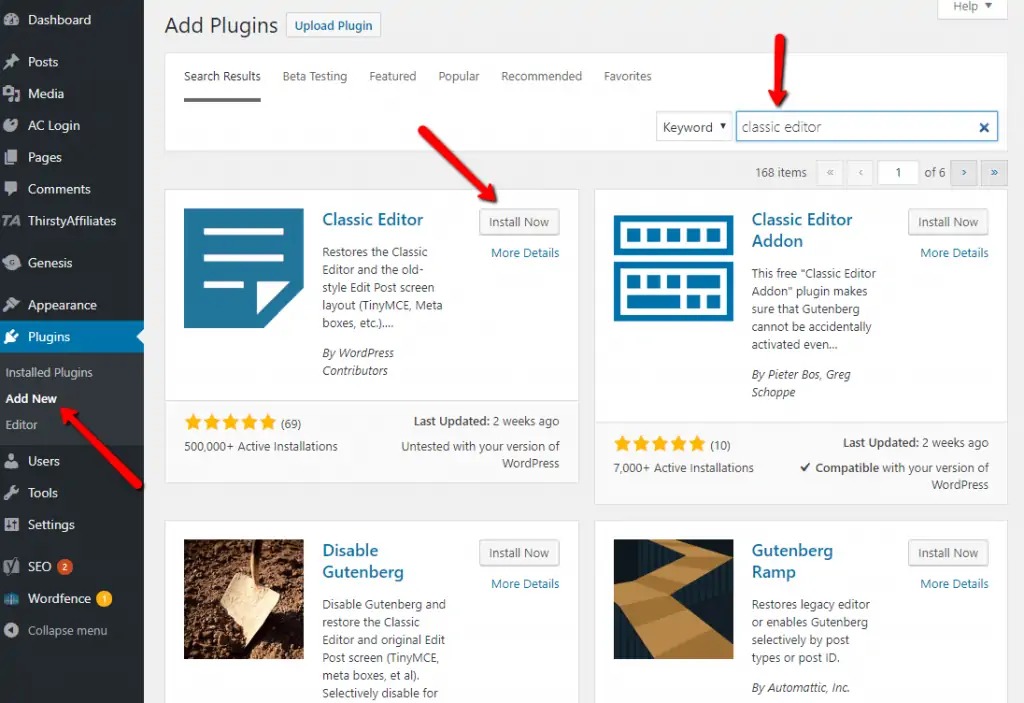Click the Disable Gutenberg shovel thumbnail

(x=244, y=599)
